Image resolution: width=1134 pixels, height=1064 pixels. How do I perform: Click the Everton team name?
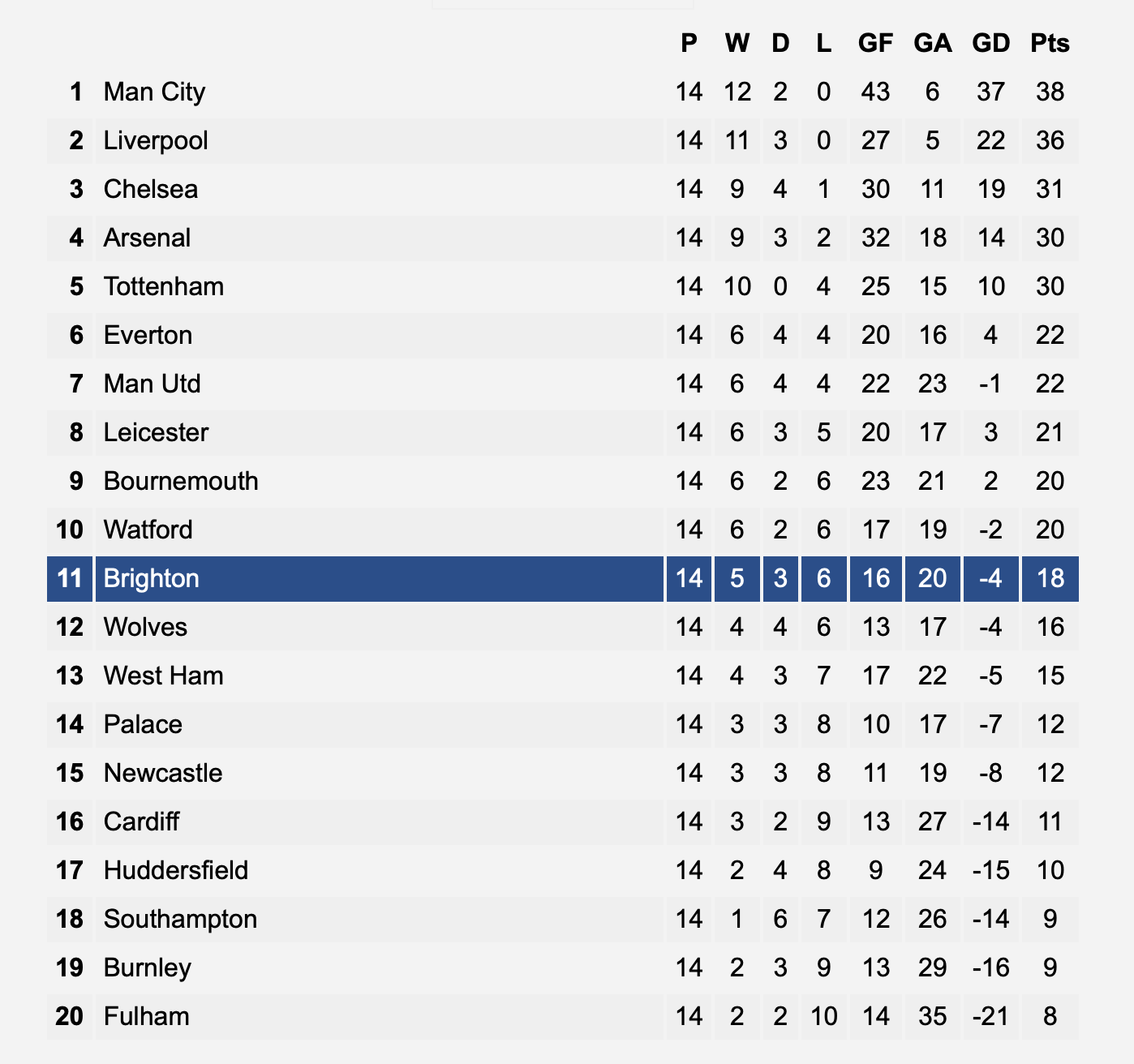coord(148,335)
